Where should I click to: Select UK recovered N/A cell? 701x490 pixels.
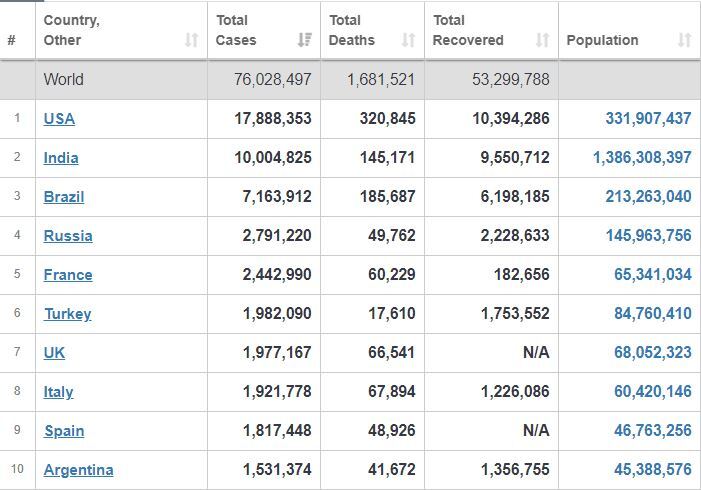[x=536, y=352]
